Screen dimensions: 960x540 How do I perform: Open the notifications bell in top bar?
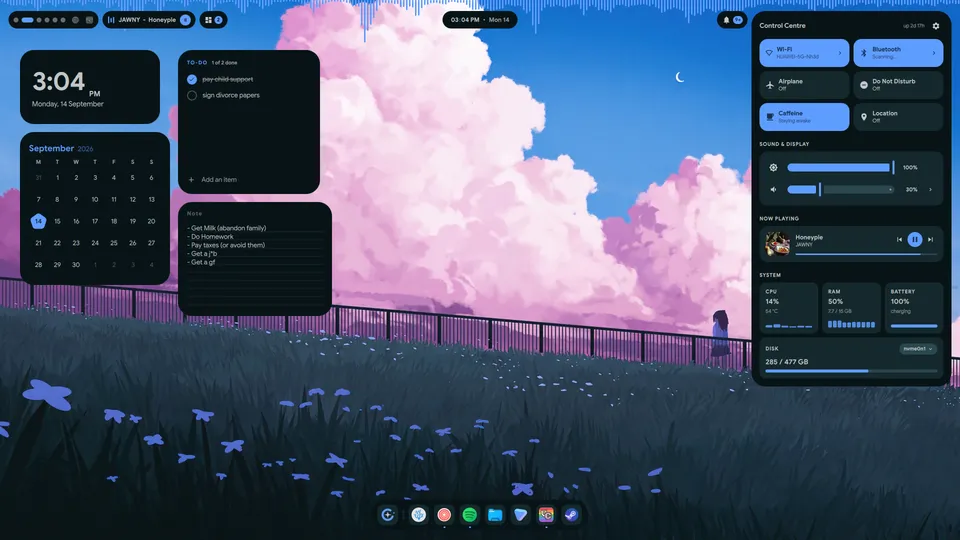tap(726, 20)
